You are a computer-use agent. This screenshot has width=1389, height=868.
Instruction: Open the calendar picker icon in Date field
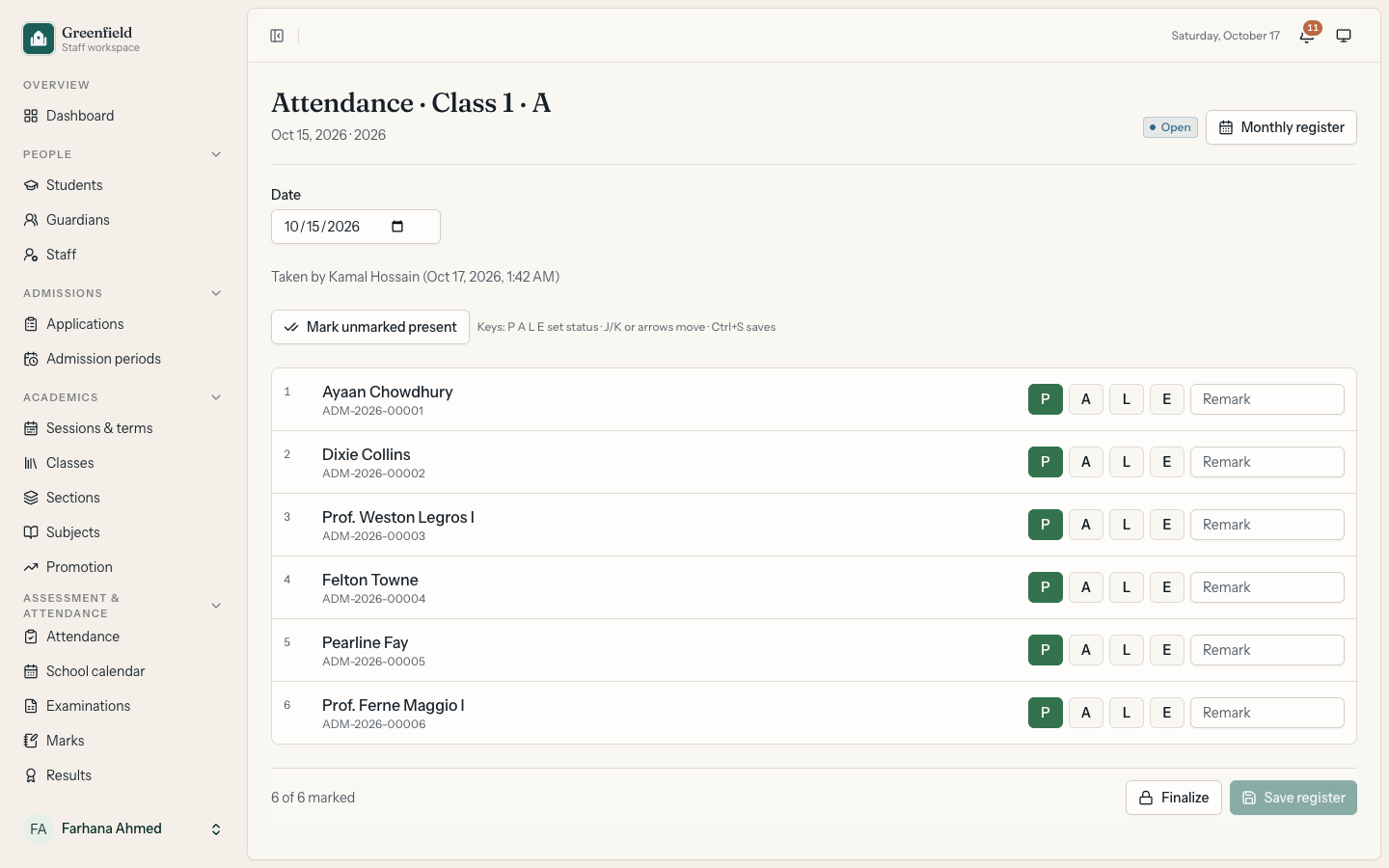tap(397, 227)
